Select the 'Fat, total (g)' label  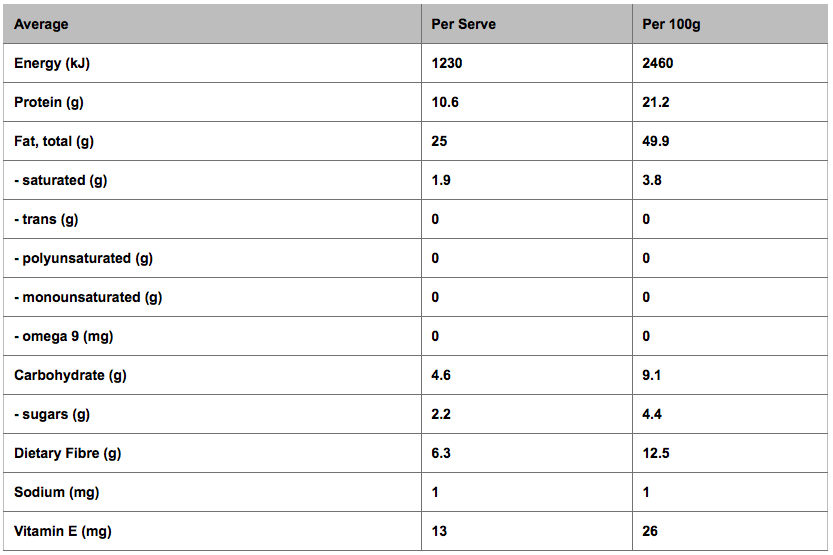tap(54, 142)
